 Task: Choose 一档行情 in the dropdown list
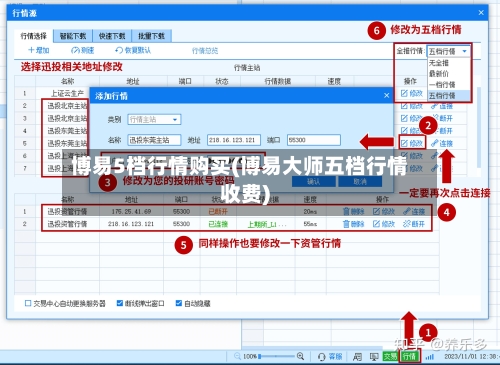pyautogui.click(x=449, y=84)
